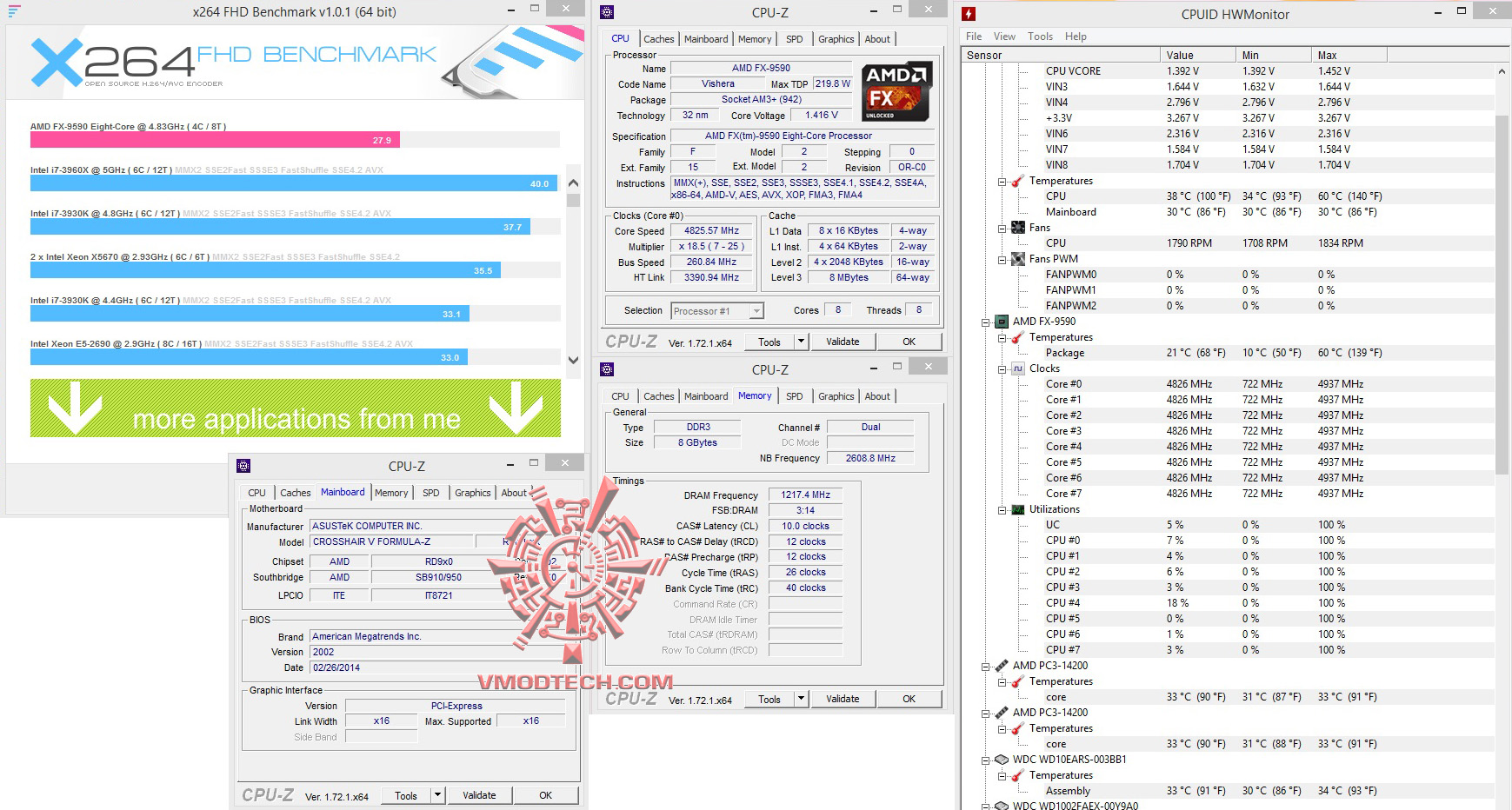Click the Tools button in the CPU-Z memory window

tap(769, 699)
